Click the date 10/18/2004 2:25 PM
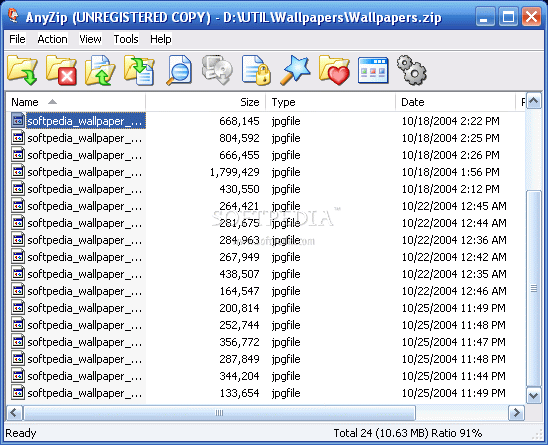The image size is (548, 445). (x=450, y=138)
